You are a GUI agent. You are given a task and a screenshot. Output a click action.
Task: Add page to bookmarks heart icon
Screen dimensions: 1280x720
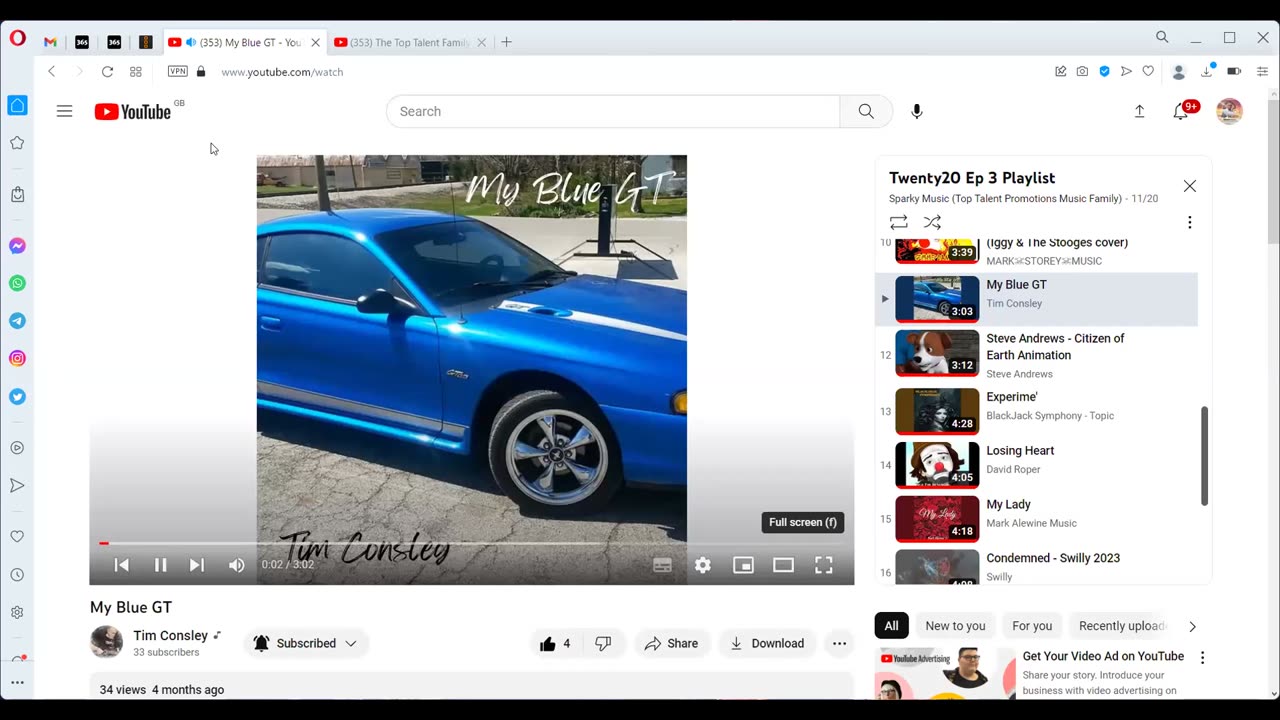1148,71
